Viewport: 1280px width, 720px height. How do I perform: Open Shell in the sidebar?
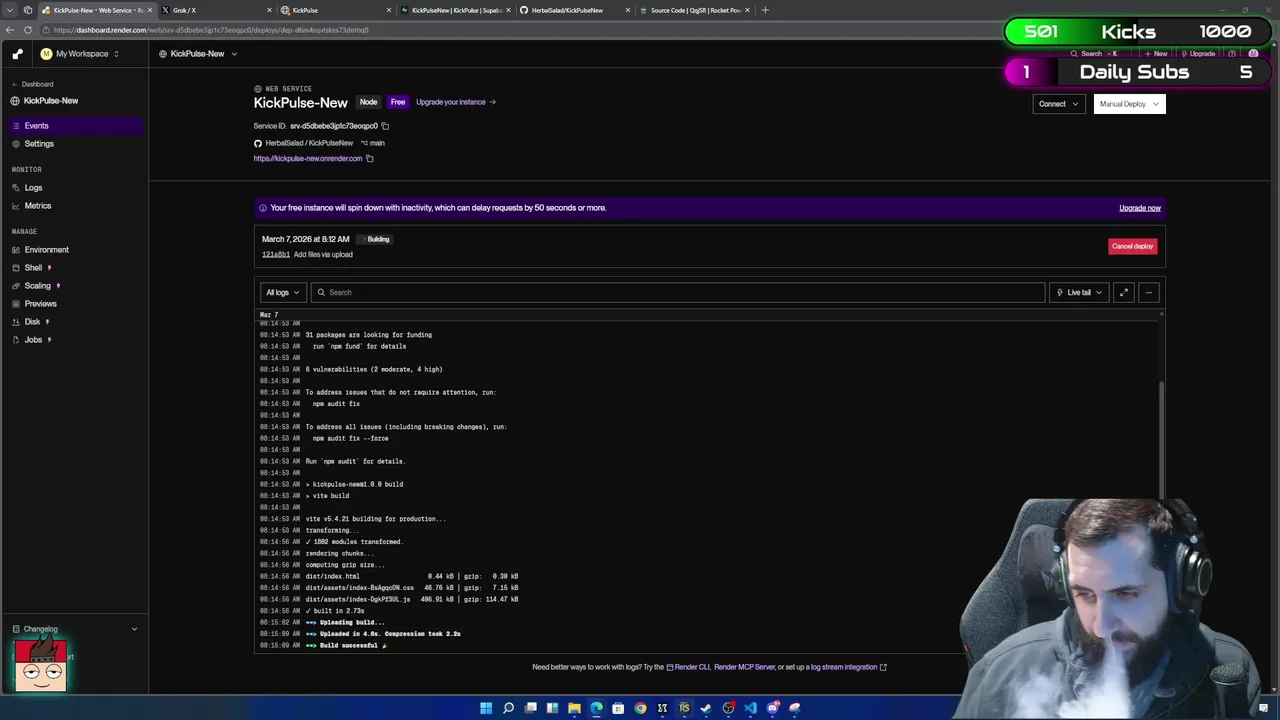point(33,268)
